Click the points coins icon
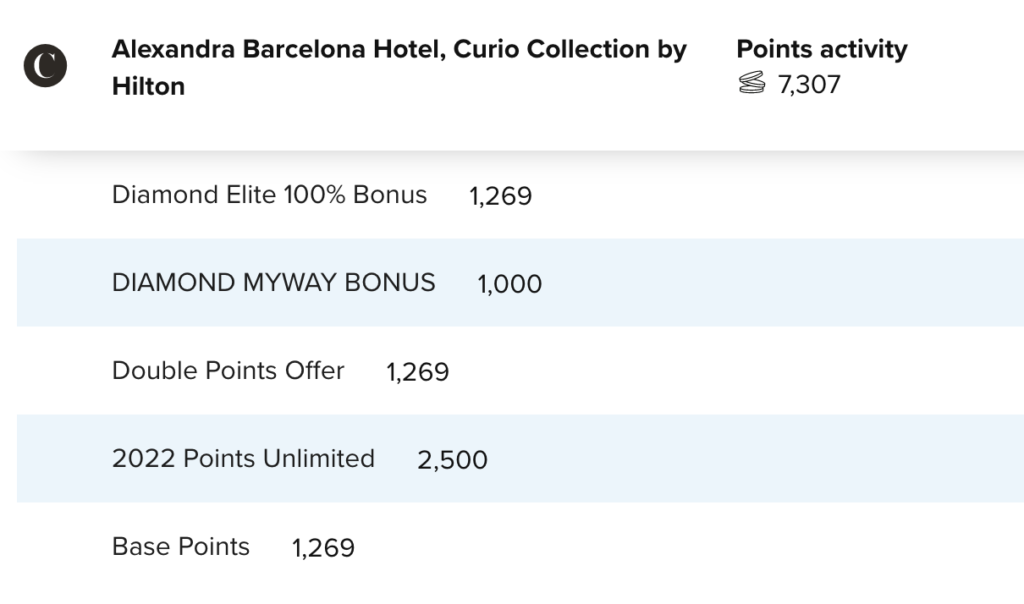The height and width of the screenshot is (604, 1024). click(x=752, y=83)
